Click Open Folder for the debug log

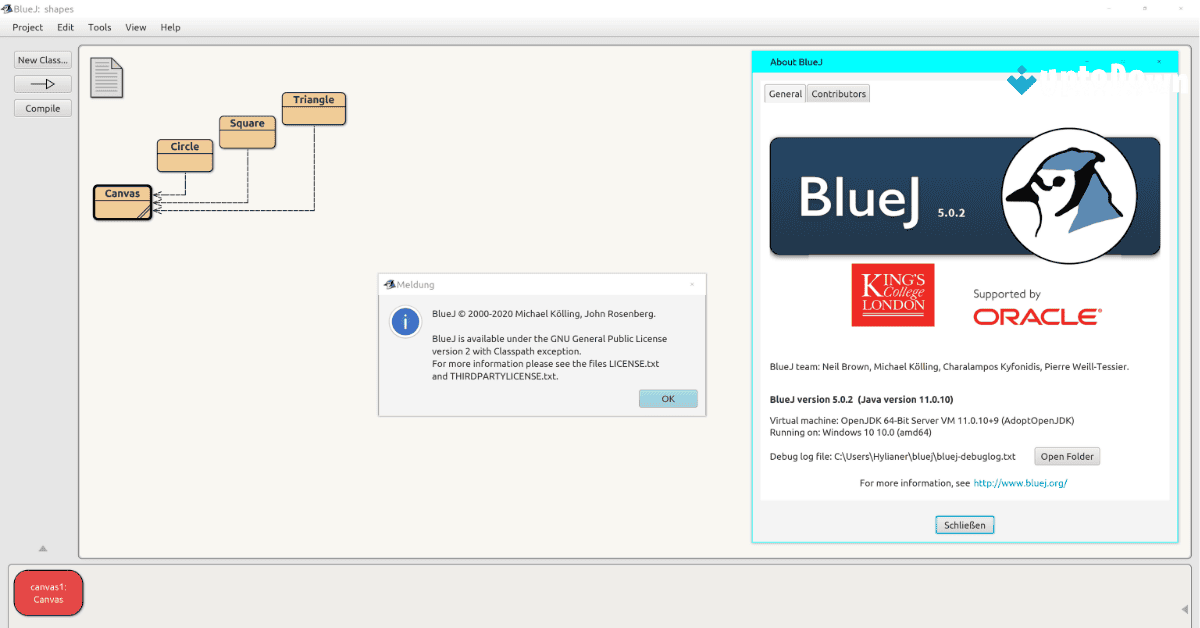(1066, 456)
